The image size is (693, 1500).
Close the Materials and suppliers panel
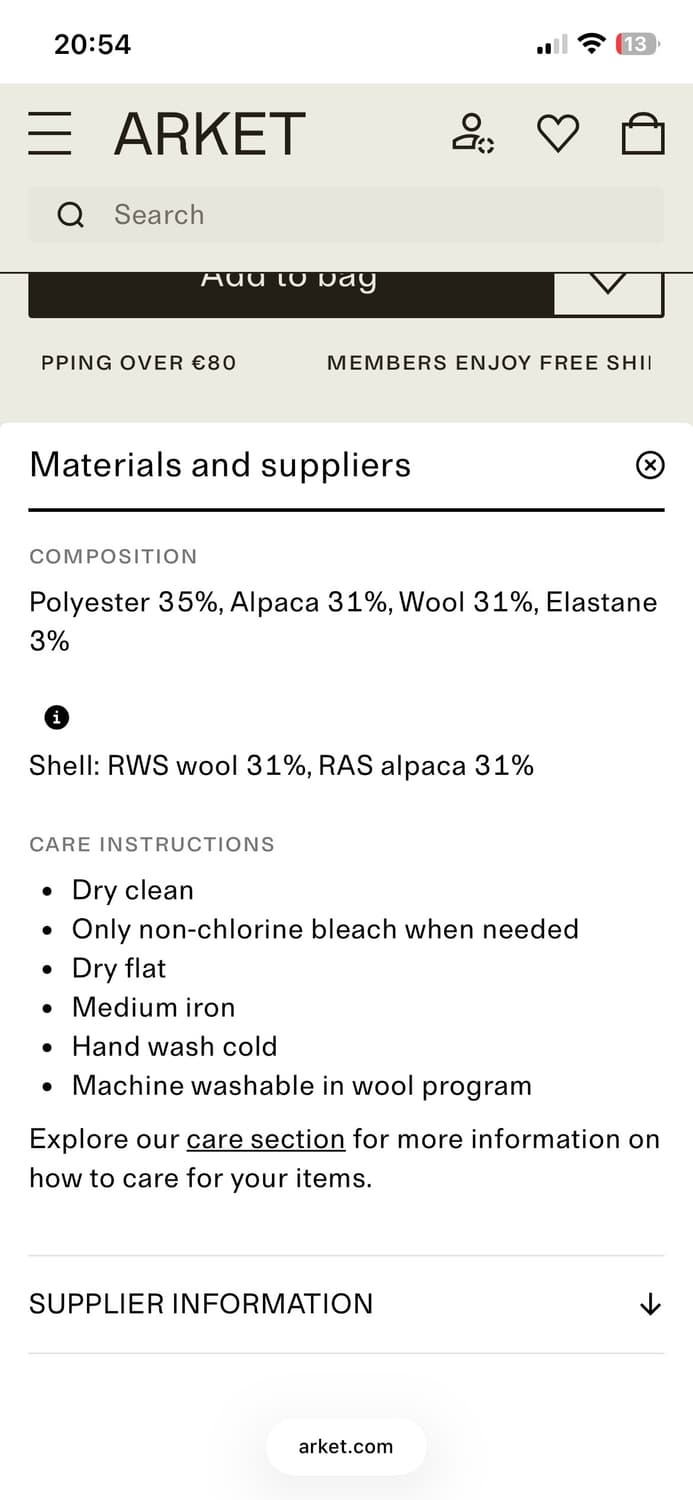click(x=650, y=465)
